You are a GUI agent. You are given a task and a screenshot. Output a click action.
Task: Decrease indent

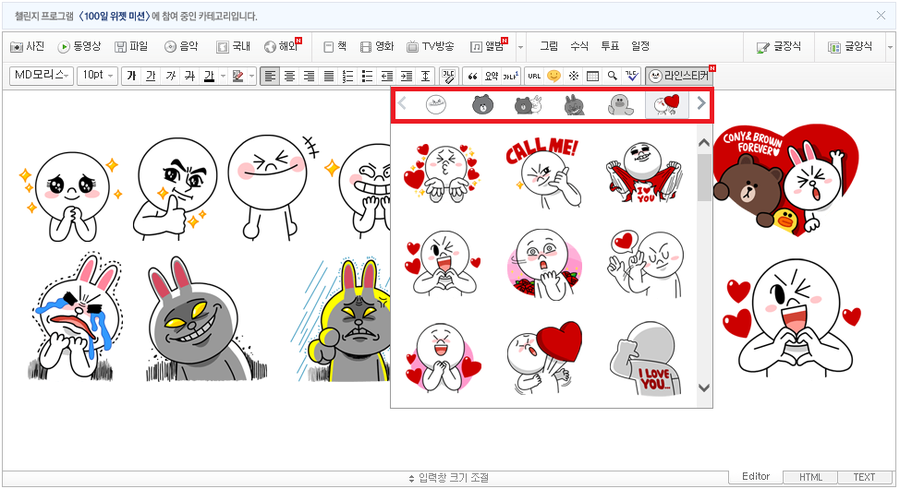click(x=387, y=76)
